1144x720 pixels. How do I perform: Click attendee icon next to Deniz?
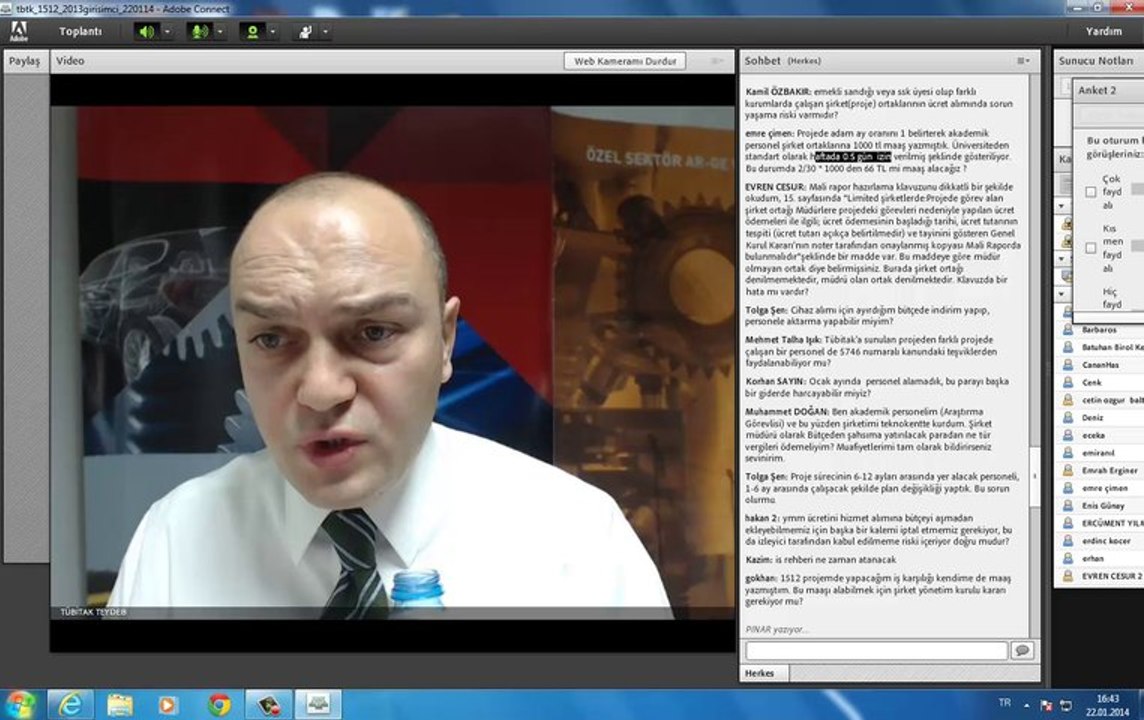pos(1067,417)
